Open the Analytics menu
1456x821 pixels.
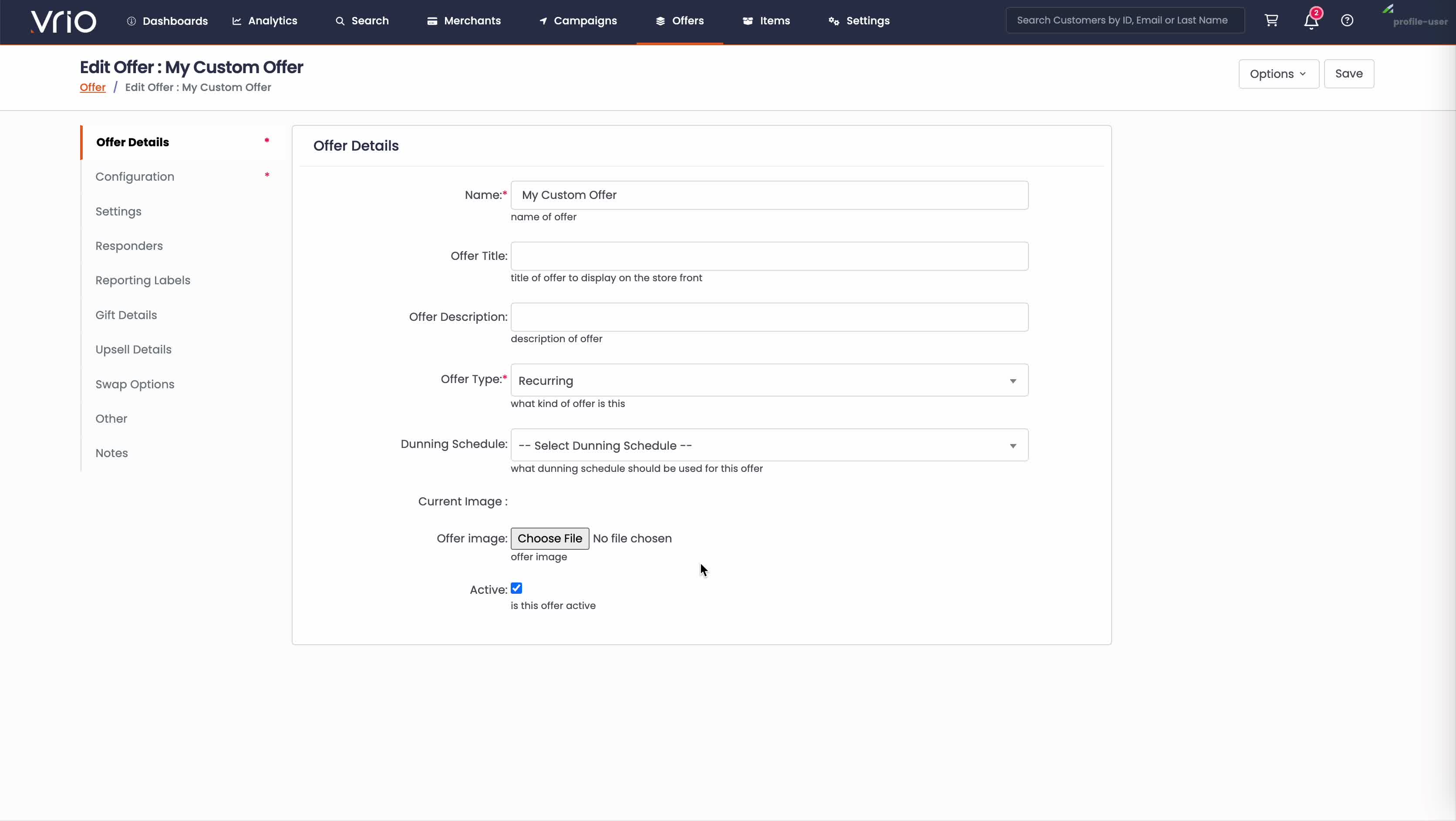tap(265, 21)
